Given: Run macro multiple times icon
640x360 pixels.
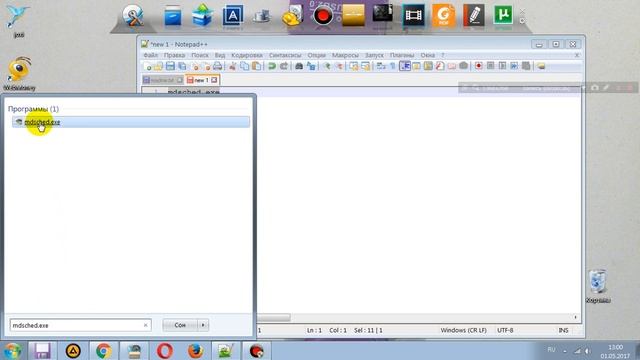Looking at the screenshot, I should point(514,66).
